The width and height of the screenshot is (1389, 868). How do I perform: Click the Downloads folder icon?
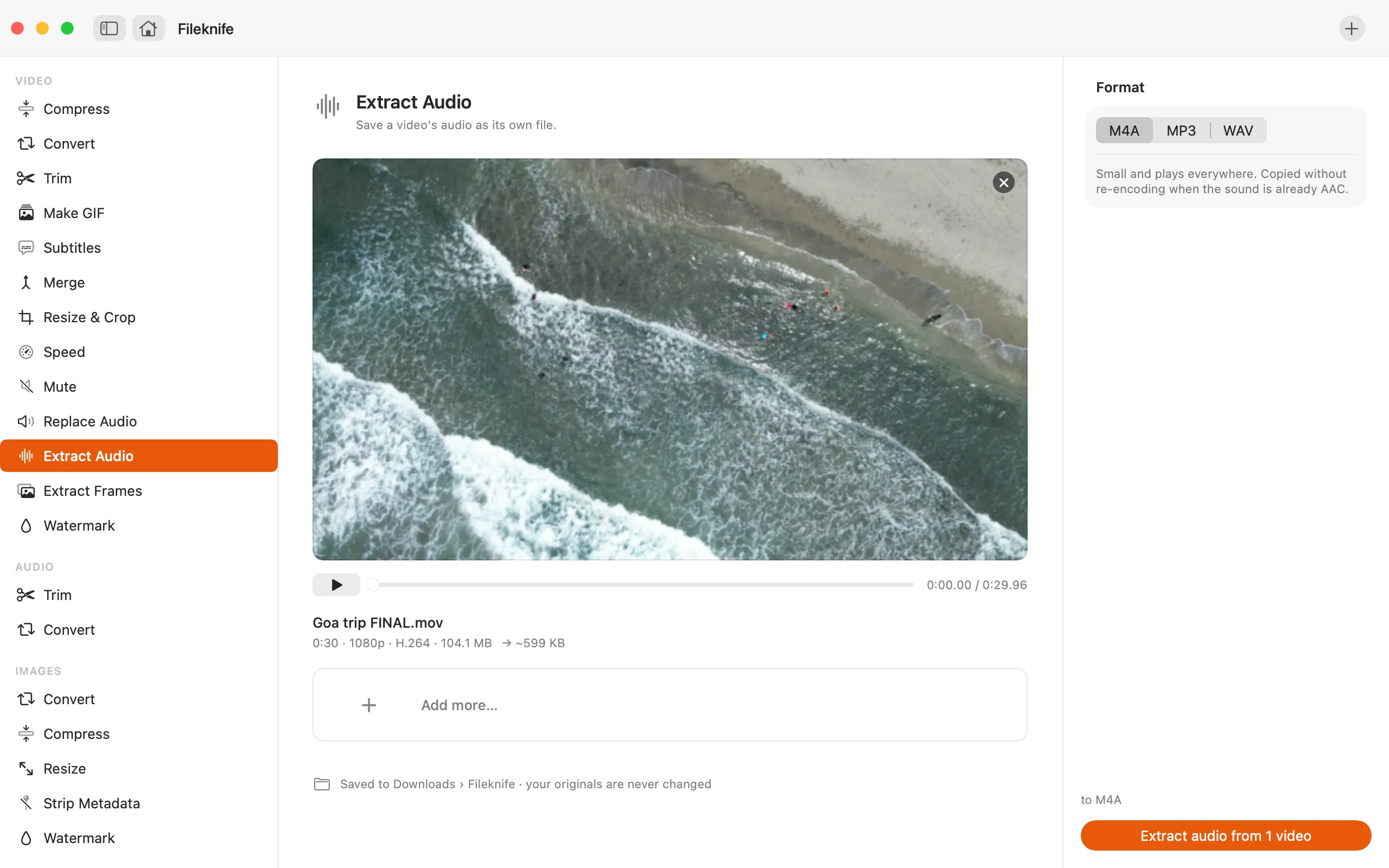(x=322, y=784)
